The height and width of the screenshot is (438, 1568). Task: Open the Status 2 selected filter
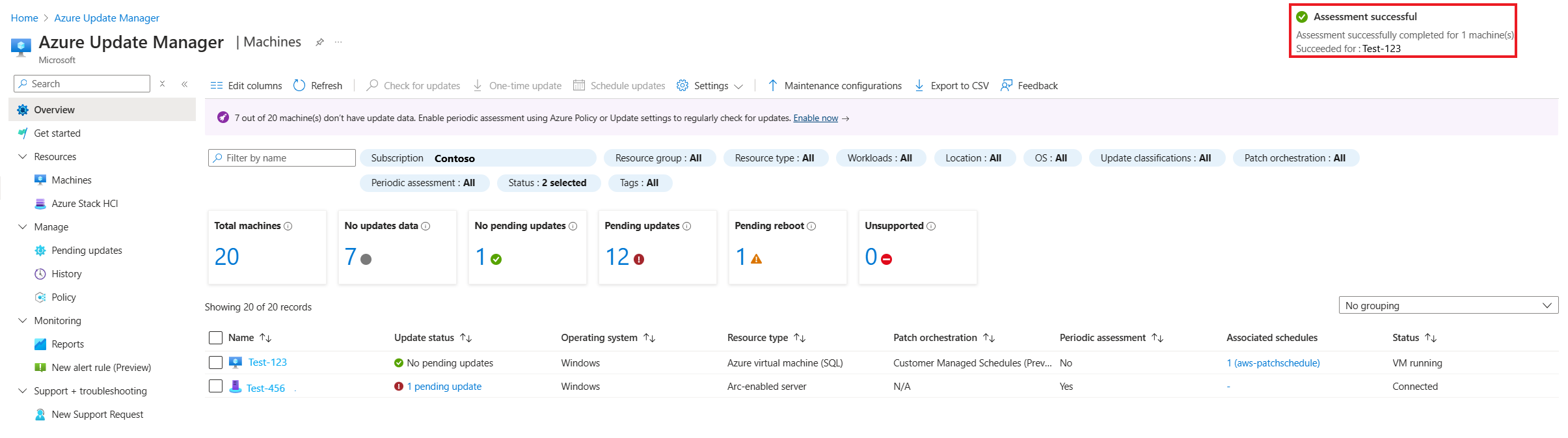(x=548, y=184)
